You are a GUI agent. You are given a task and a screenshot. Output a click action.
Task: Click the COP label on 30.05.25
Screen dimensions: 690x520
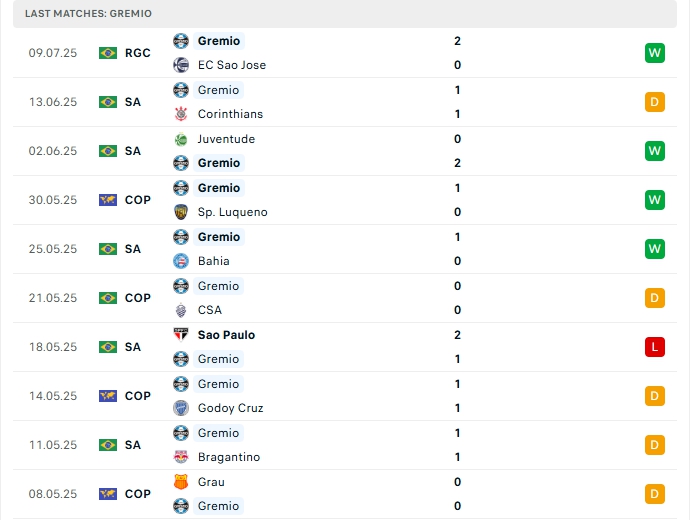click(138, 200)
